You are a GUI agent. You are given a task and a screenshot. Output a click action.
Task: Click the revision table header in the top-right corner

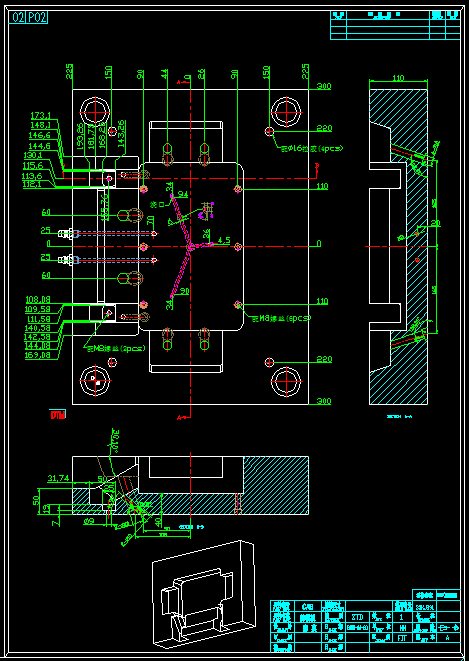coord(395,16)
